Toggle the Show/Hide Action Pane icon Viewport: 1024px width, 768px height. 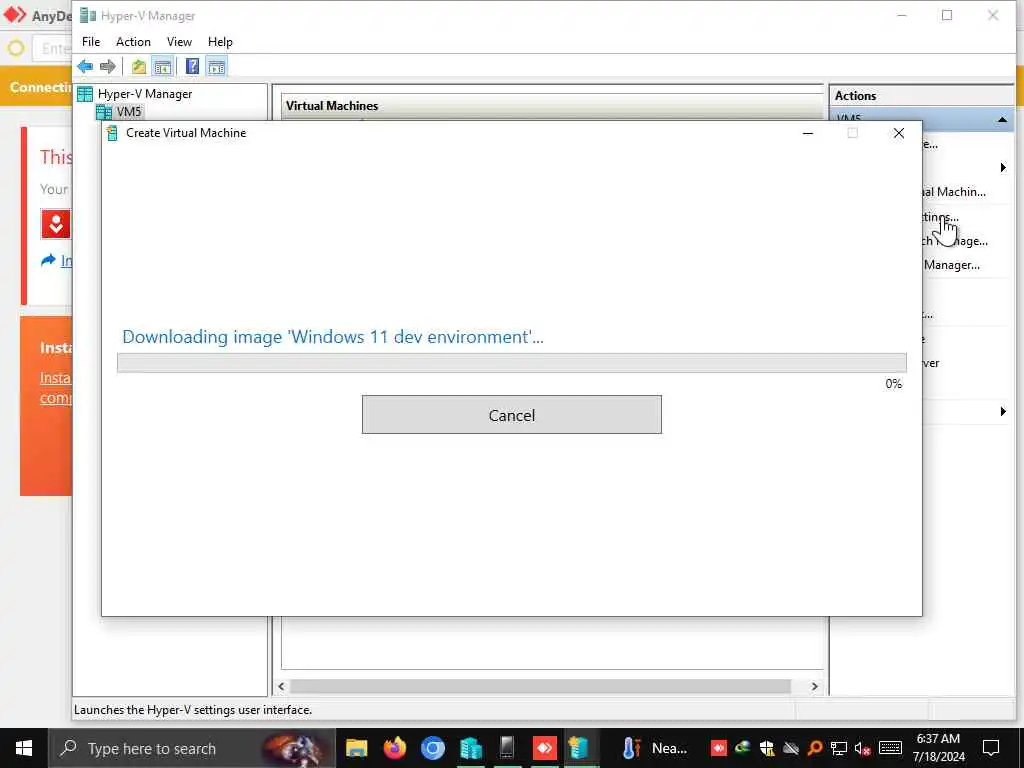216,67
